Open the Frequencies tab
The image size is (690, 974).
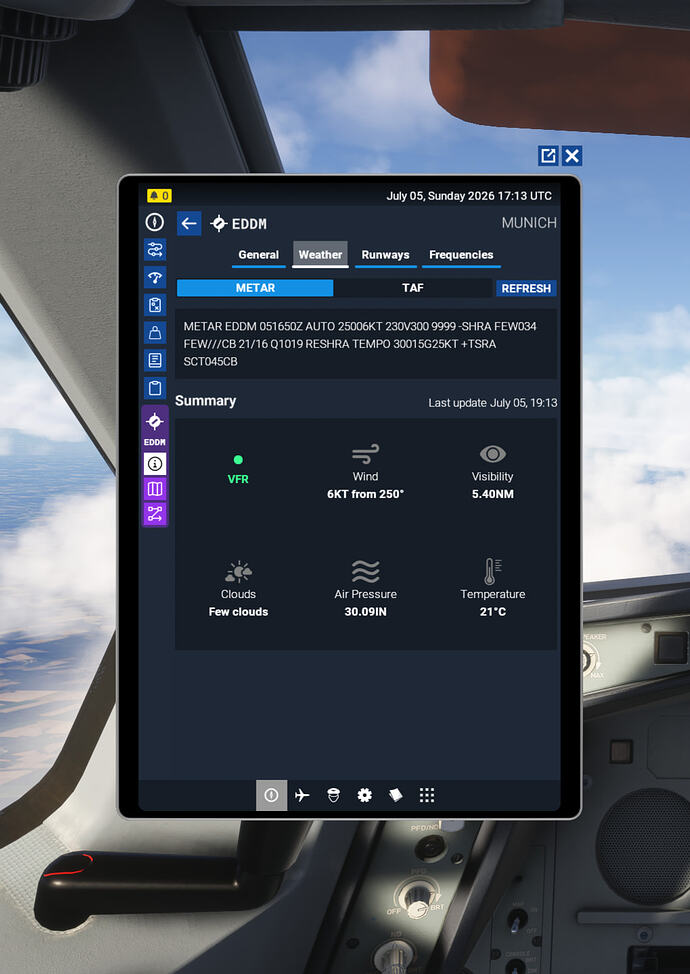click(x=461, y=255)
